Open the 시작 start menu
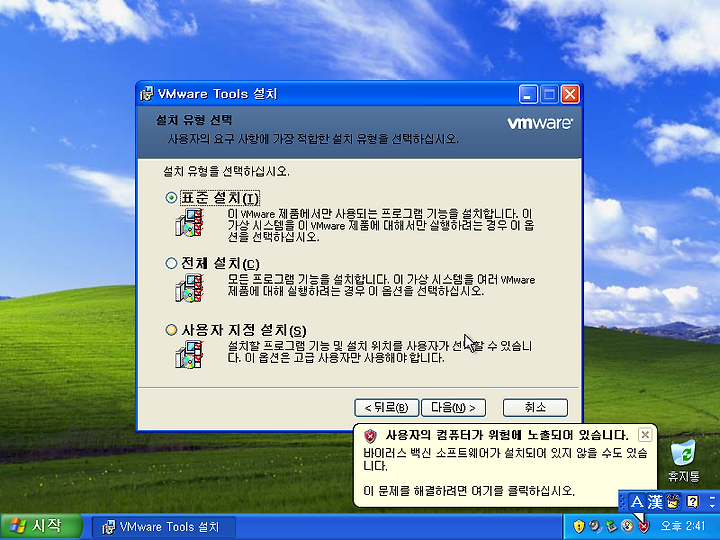Screen dimensions: 720x540 coord(41,526)
